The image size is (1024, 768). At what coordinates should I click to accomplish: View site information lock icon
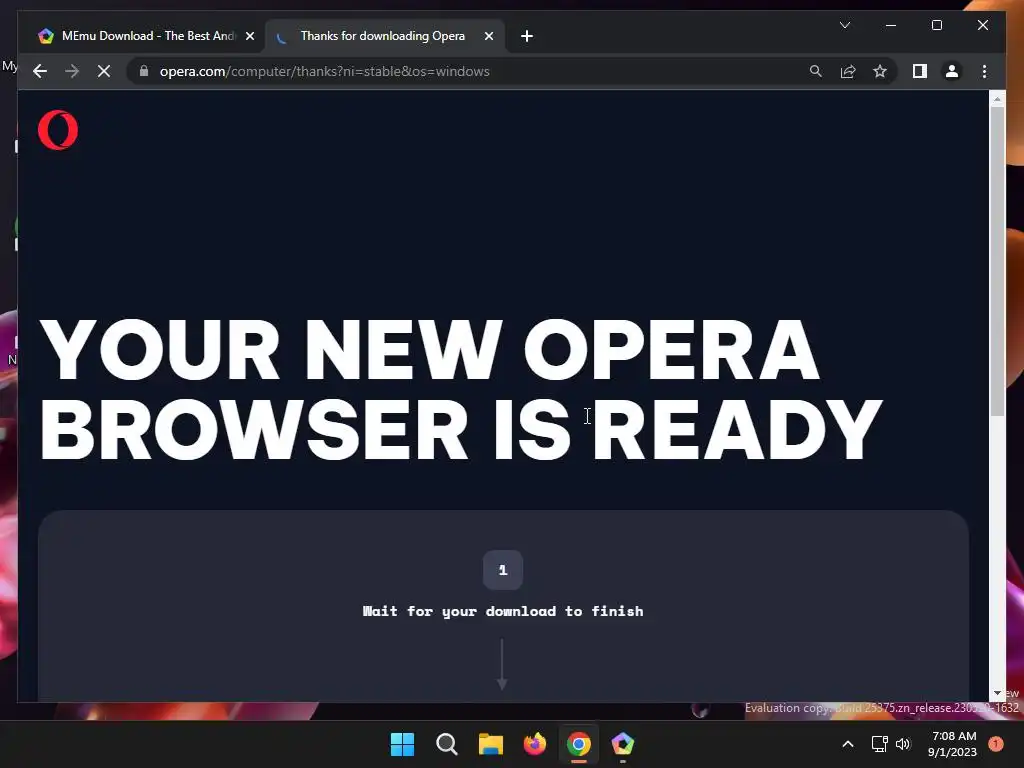click(x=144, y=71)
